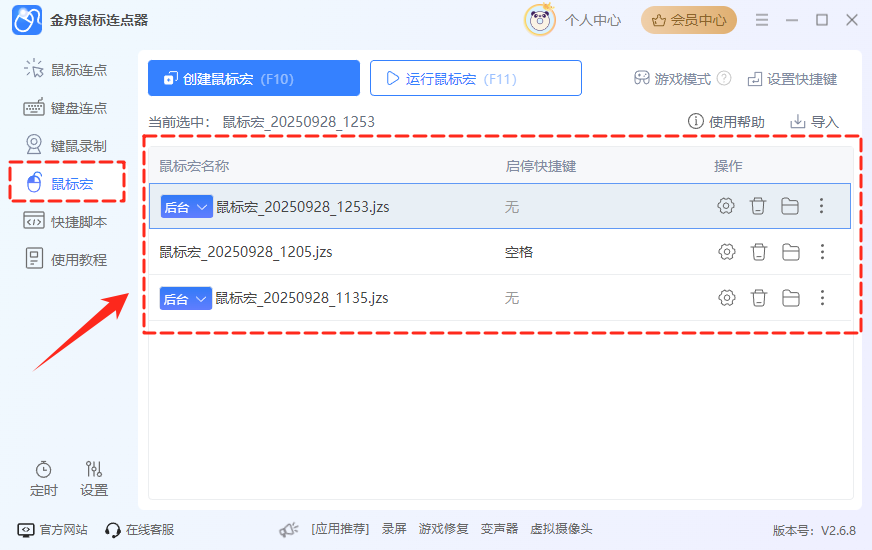
Task: Click the 操作 column header
Action: 728,166
